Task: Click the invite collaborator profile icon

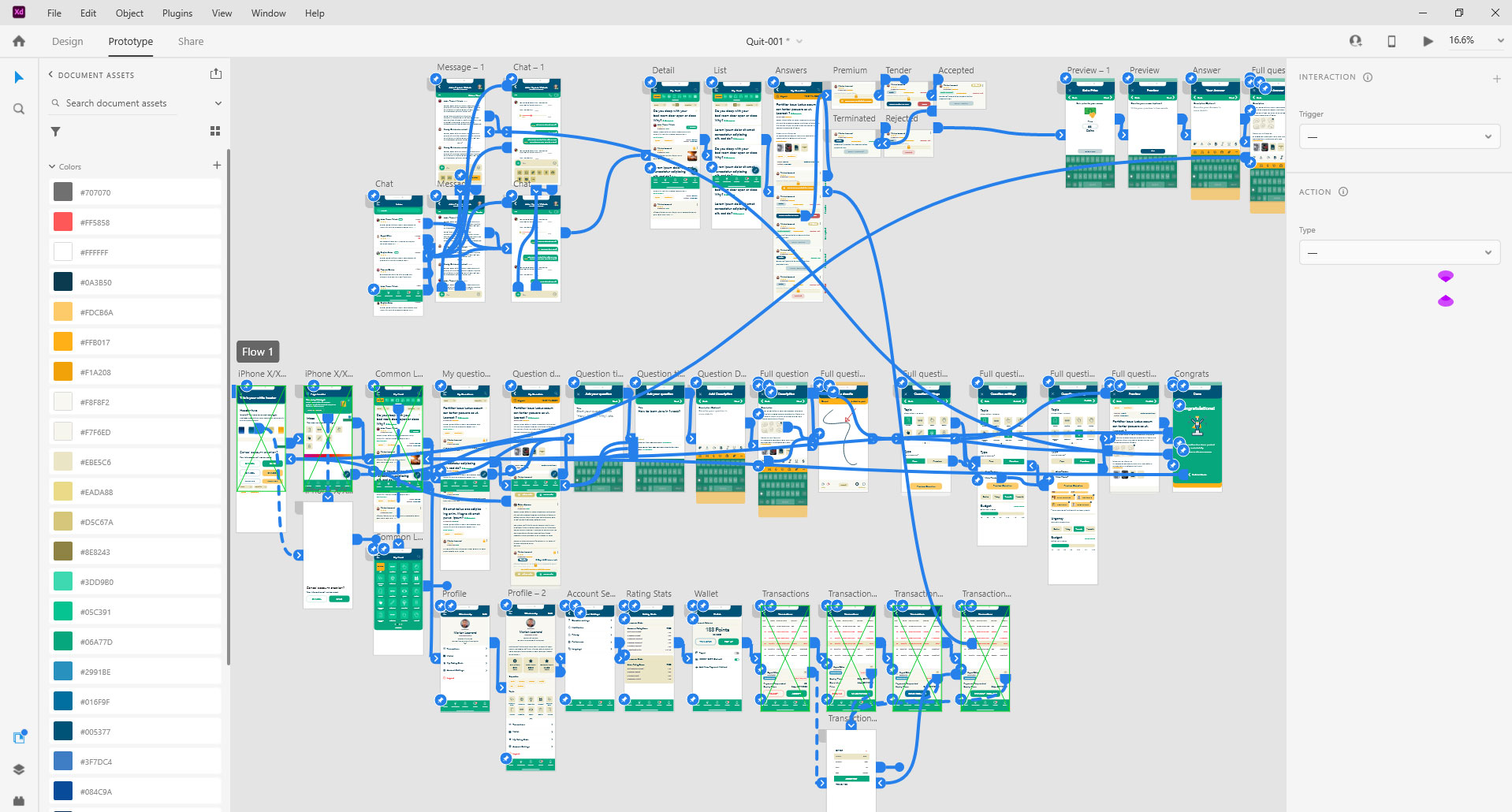Action: [x=1355, y=41]
